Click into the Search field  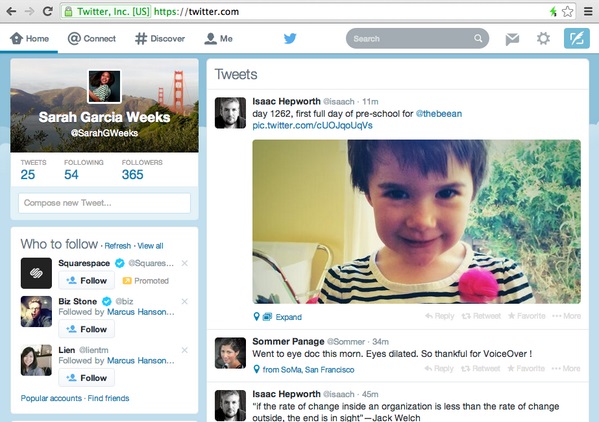click(417, 39)
